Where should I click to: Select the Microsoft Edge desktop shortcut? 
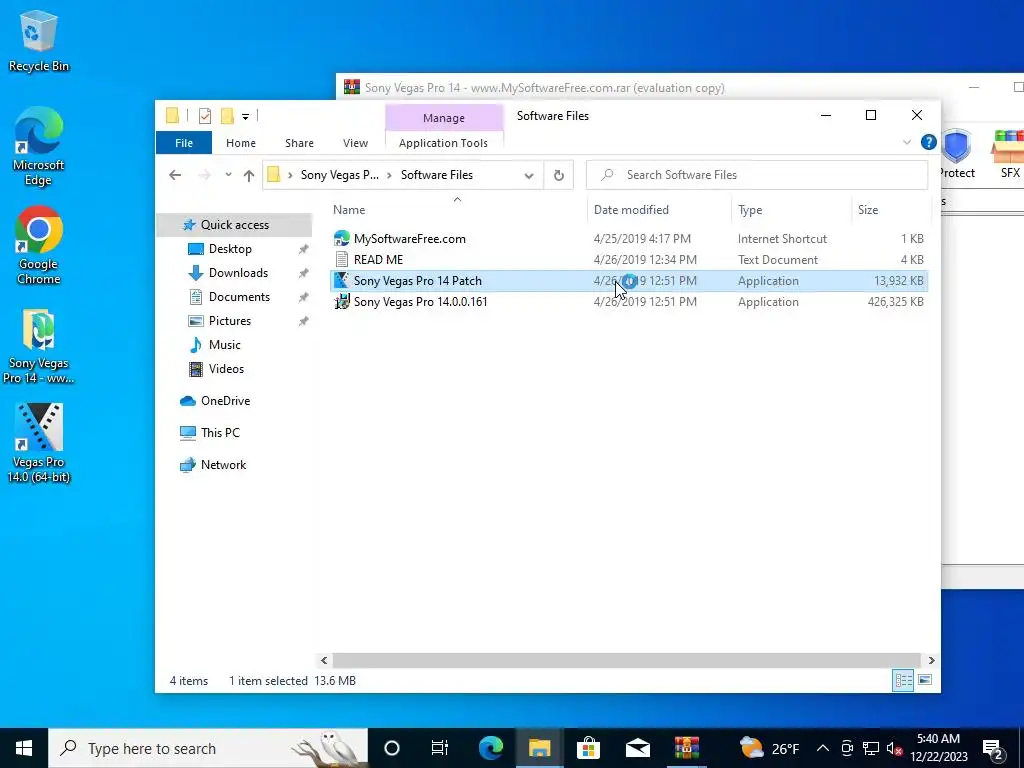point(39,147)
